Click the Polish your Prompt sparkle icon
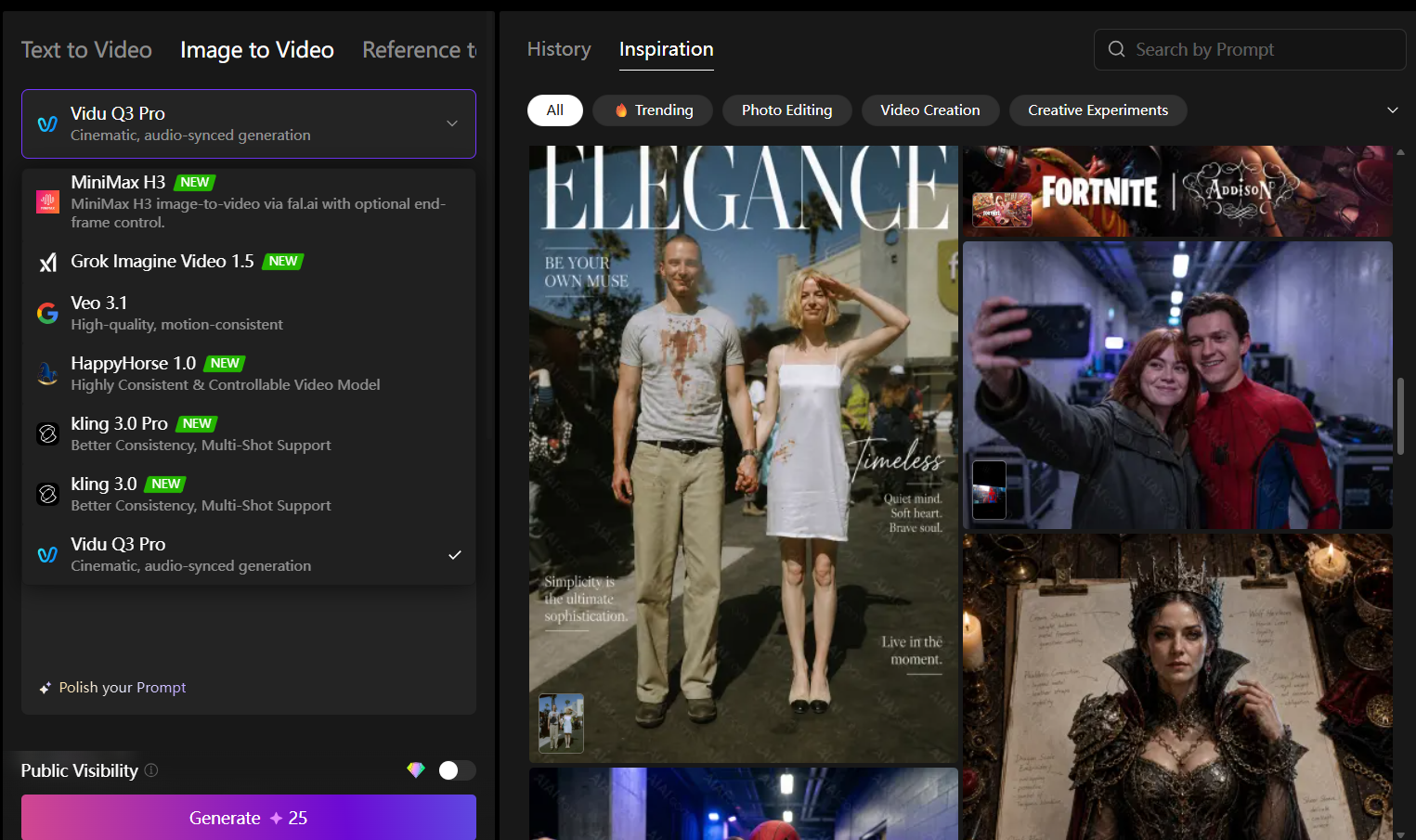 [45, 688]
